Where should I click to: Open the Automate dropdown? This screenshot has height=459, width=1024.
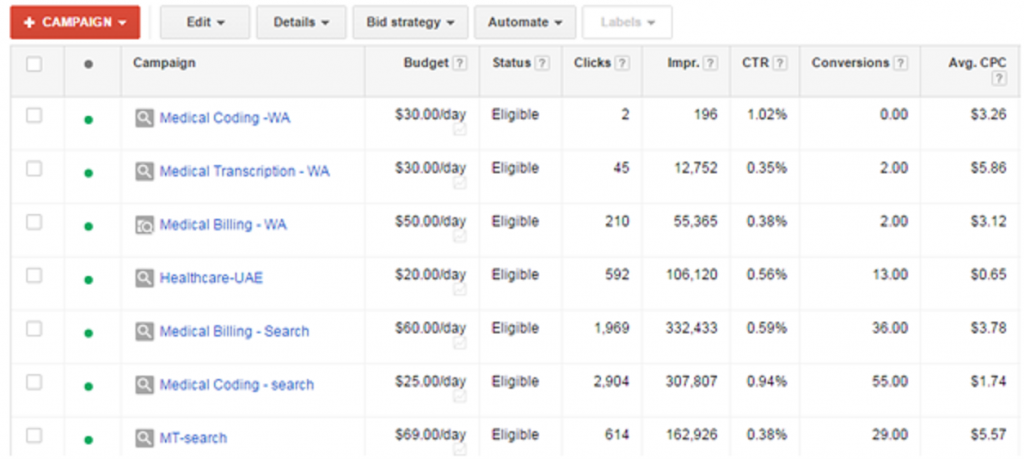pyautogui.click(x=525, y=22)
